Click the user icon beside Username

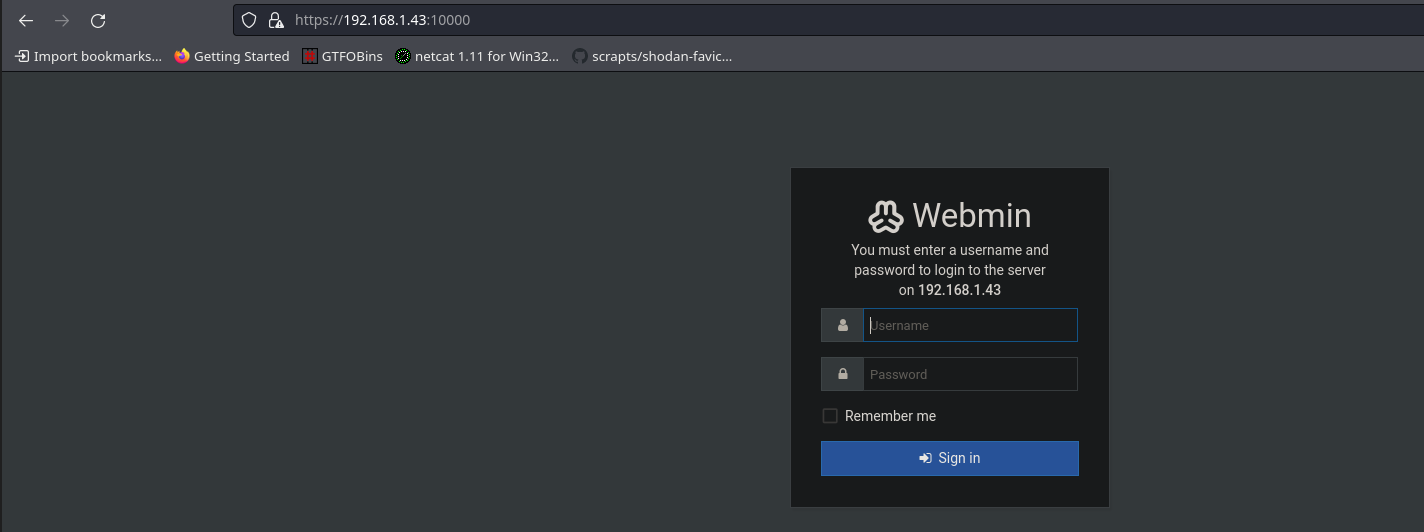click(843, 325)
